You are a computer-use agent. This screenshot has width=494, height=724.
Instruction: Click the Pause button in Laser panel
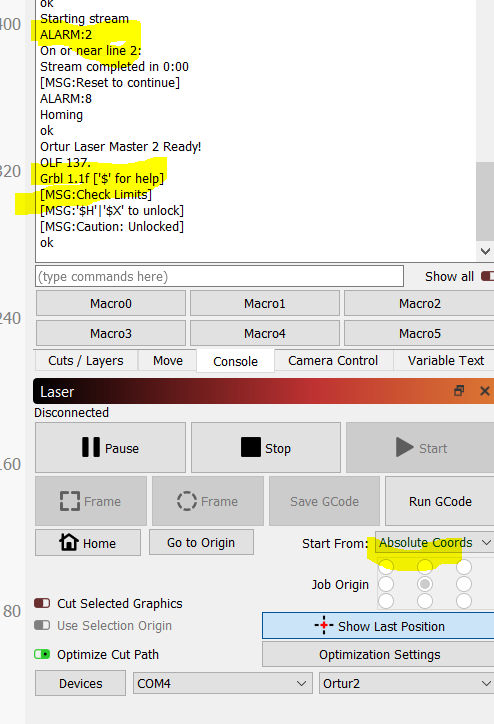[x=110, y=447]
